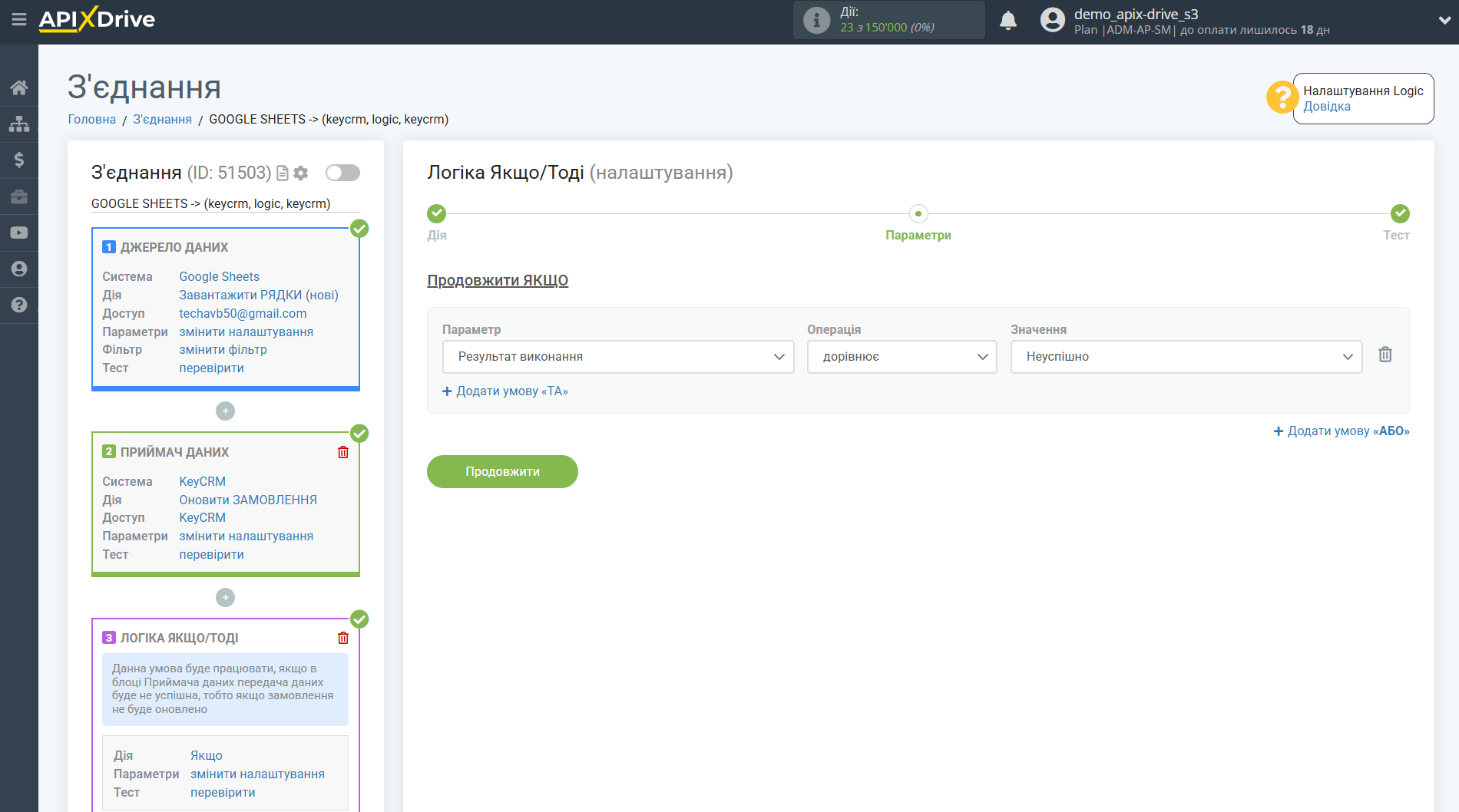Open the connection notes document icon

click(x=283, y=173)
